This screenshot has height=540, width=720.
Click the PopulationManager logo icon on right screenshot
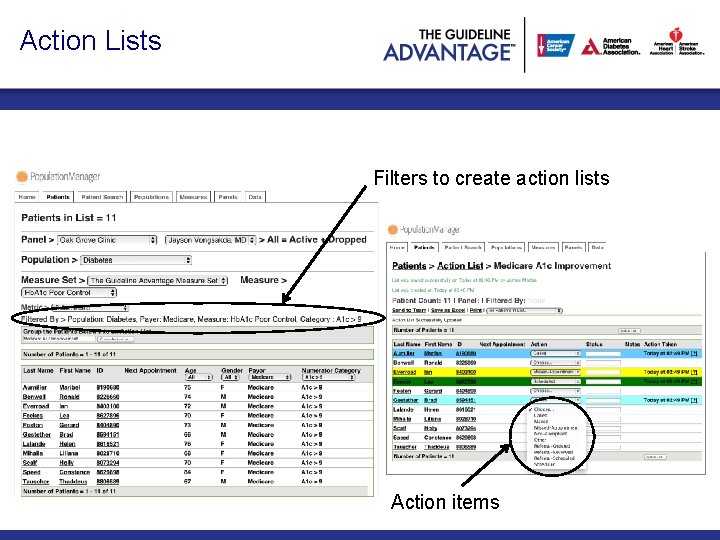pos(393,229)
